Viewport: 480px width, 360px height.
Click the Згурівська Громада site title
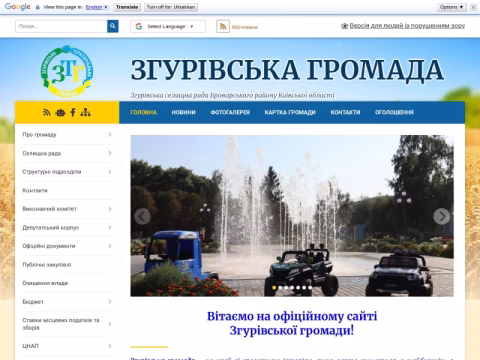pos(287,70)
